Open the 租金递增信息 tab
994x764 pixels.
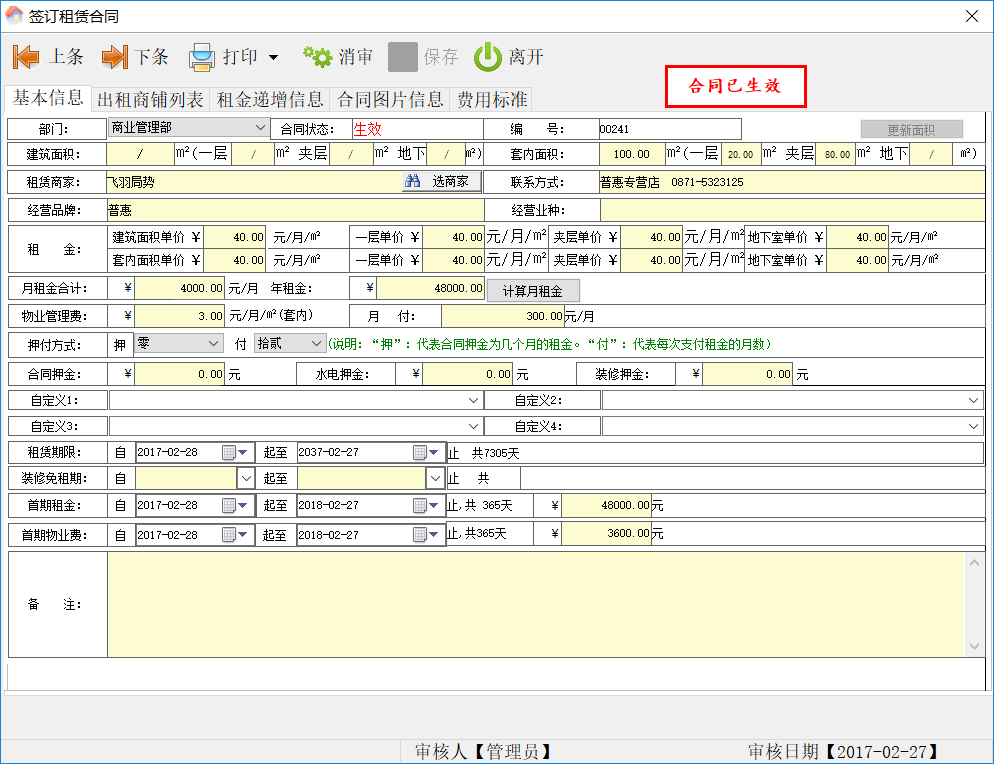[x=270, y=100]
